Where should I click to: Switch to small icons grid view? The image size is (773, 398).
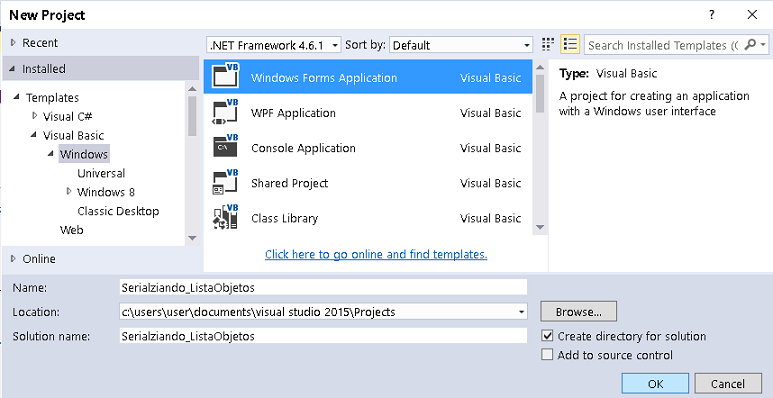[548, 45]
